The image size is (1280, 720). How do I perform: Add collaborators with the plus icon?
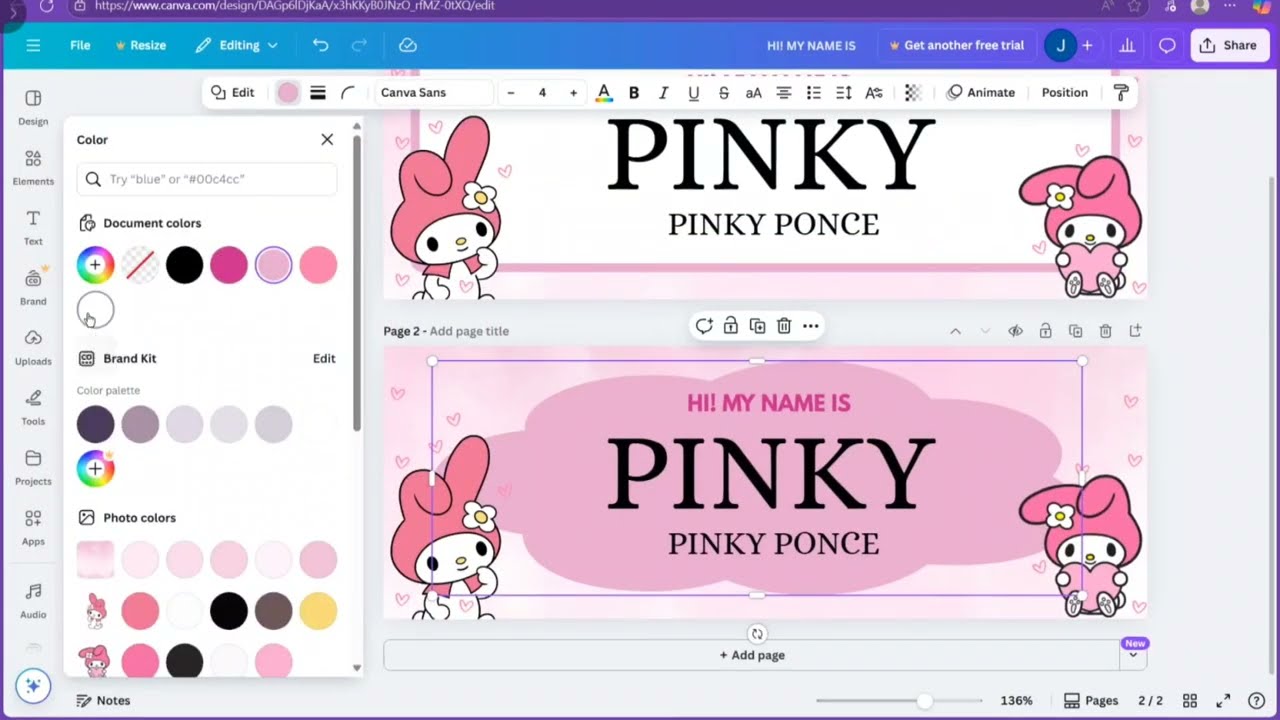pyautogui.click(x=1087, y=45)
